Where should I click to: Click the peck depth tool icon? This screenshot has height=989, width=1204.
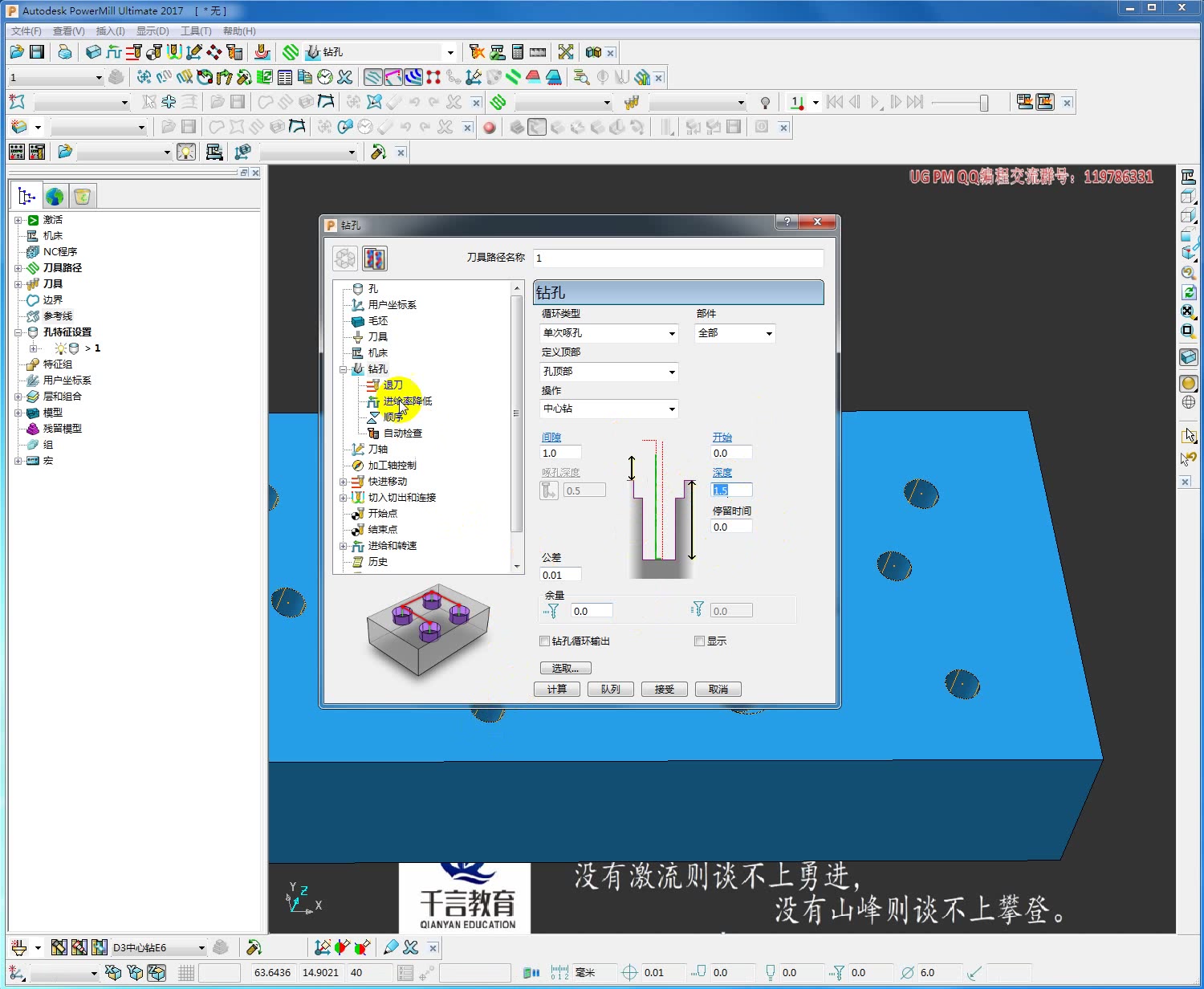[549, 490]
